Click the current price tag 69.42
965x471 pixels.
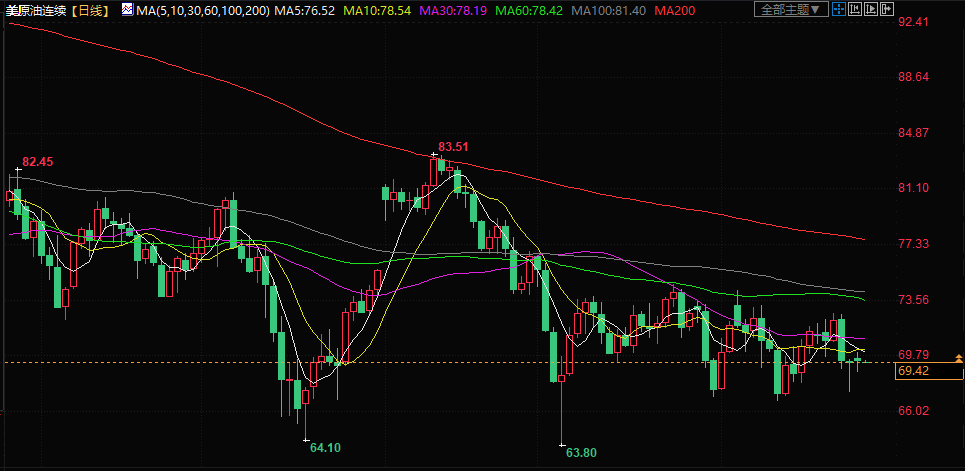click(x=914, y=371)
